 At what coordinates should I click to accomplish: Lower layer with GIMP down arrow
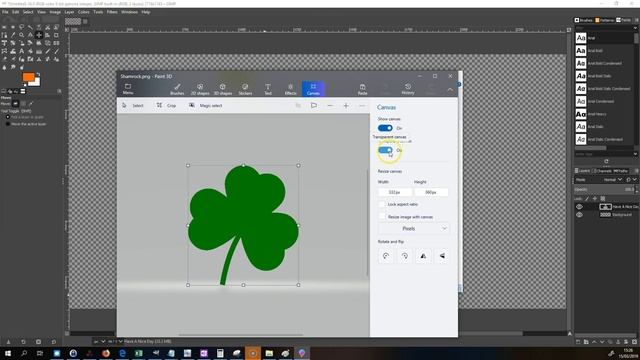pyautogui.click(x=602, y=342)
